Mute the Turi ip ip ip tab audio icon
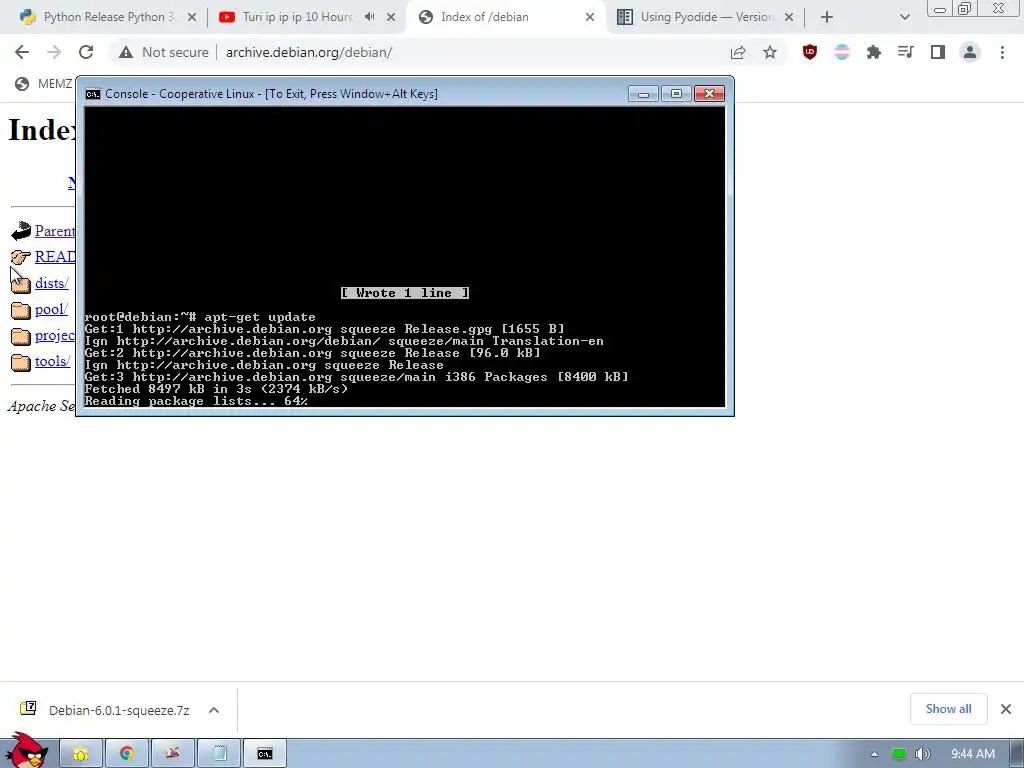 [x=370, y=17]
